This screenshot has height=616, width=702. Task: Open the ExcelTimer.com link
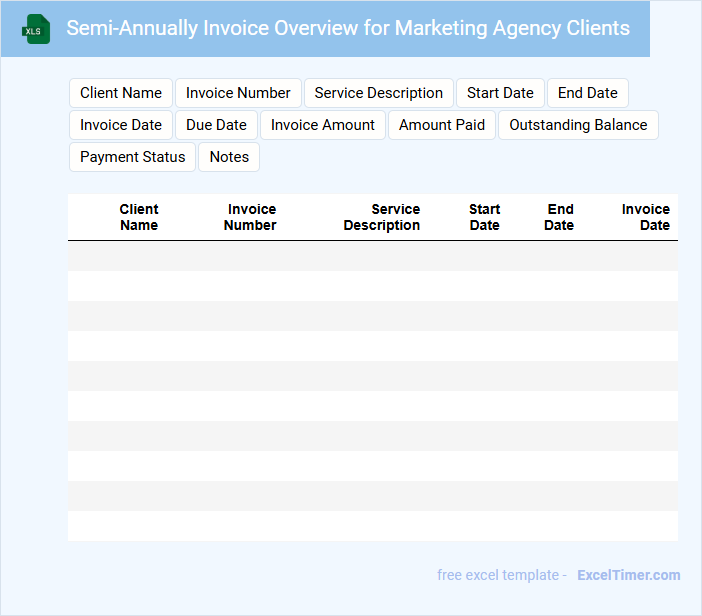point(629,575)
